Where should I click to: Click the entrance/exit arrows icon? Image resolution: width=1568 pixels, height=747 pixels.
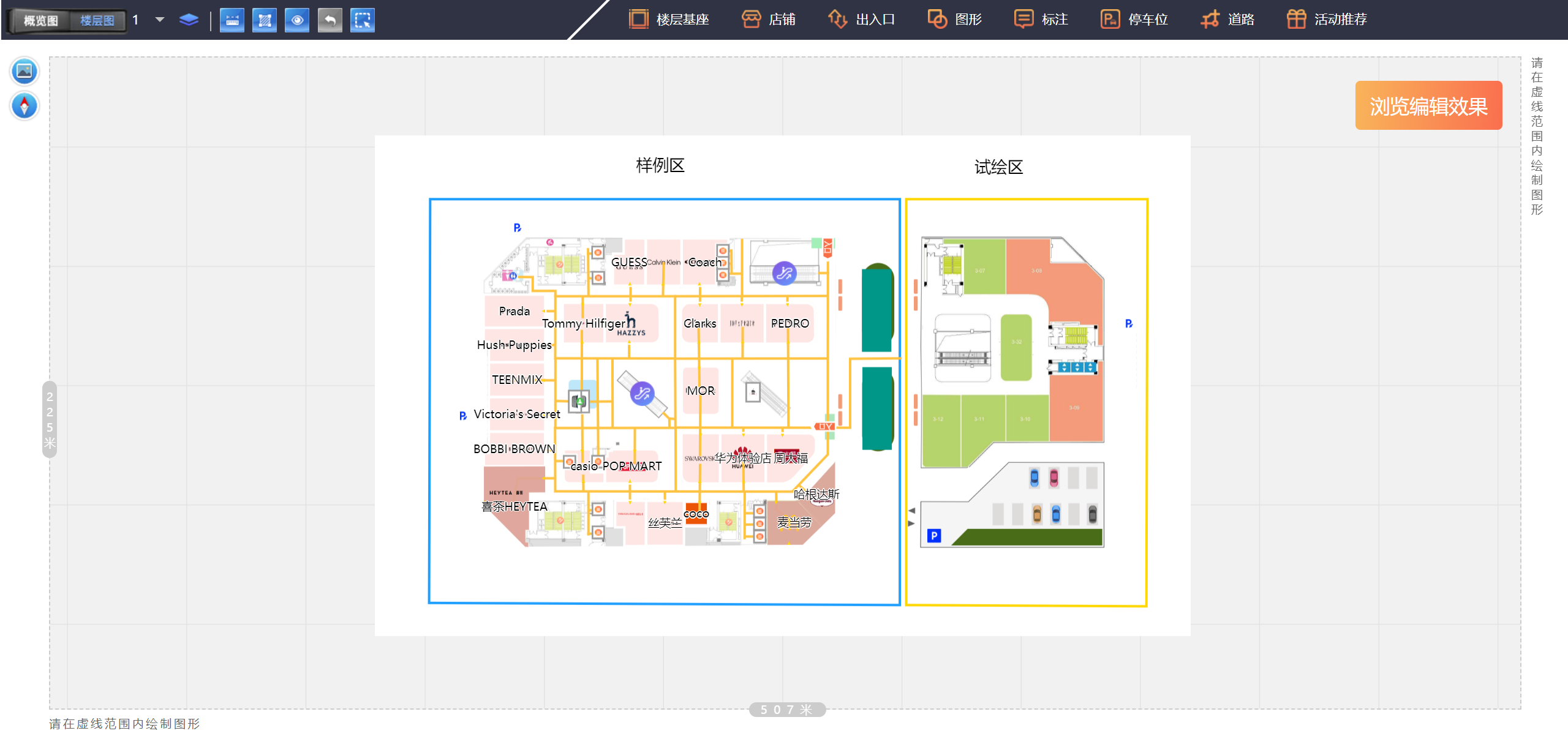coord(837,20)
